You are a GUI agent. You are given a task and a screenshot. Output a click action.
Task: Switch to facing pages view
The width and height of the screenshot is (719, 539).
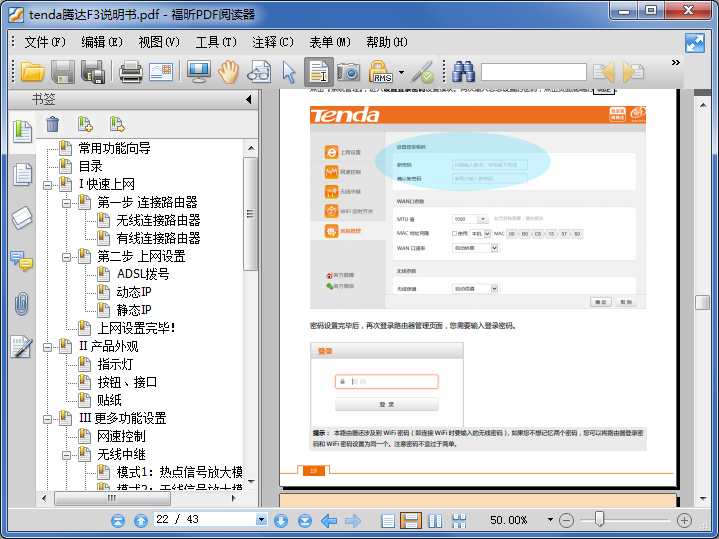click(435, 521)
